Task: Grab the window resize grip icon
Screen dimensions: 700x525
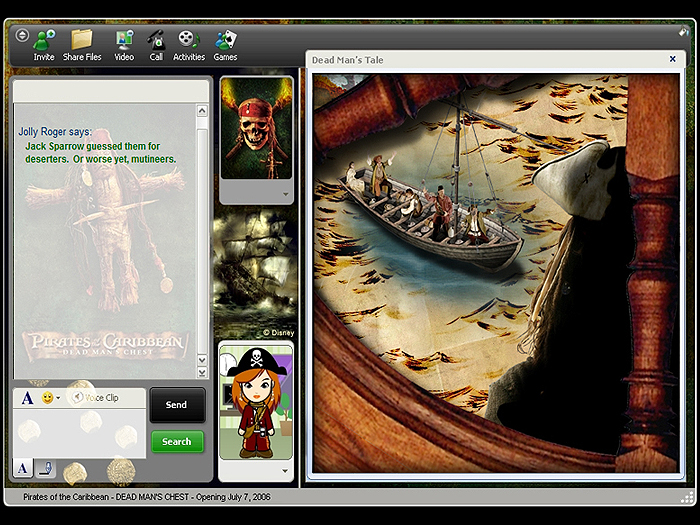Action: click(687, 497)
